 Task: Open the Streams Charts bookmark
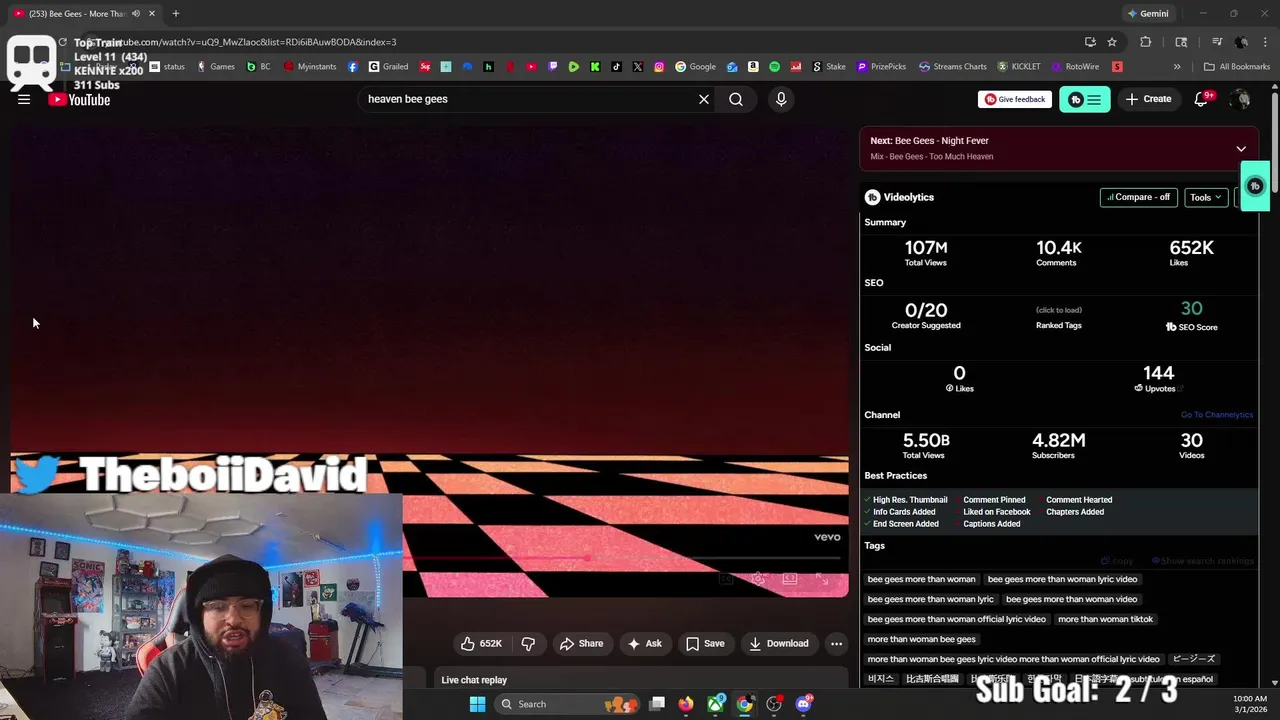952,67
